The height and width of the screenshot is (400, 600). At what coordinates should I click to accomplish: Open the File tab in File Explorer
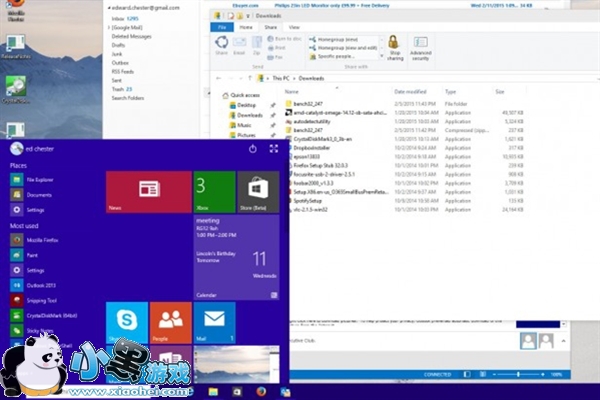[223, 28]
